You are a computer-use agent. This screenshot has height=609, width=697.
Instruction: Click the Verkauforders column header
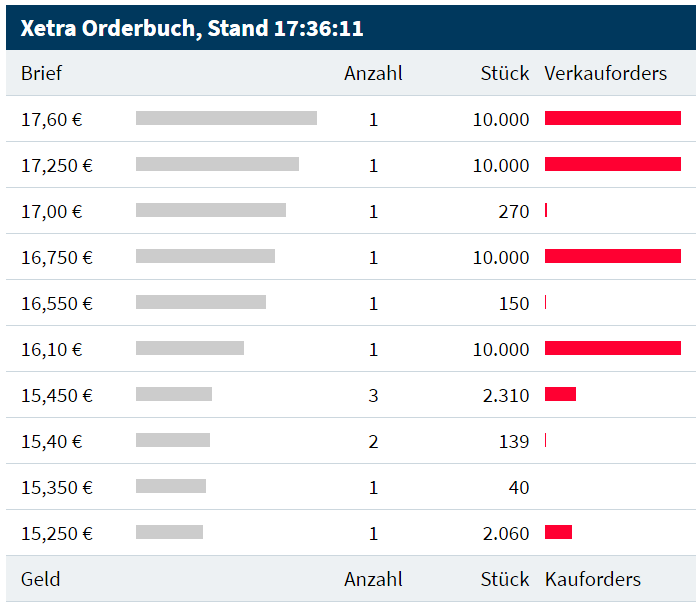pyautogui.click(x=605, y=73)
